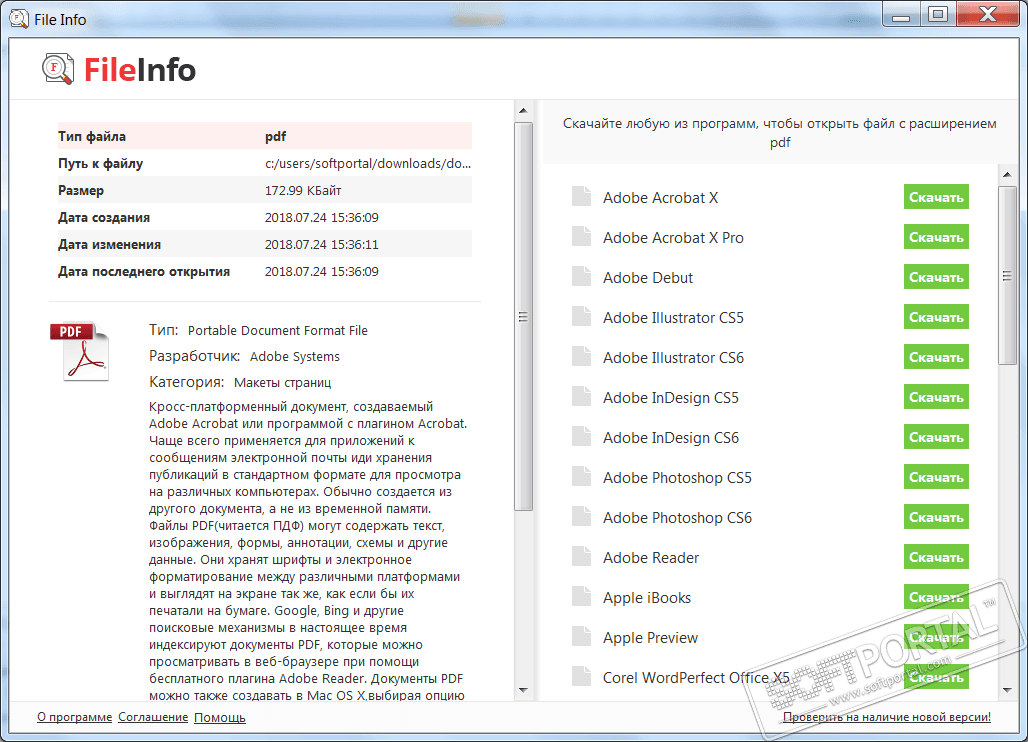The image size is (1028, 742).
Task: Click the program list scrollbar down arrow
Action: [1007, 690]
